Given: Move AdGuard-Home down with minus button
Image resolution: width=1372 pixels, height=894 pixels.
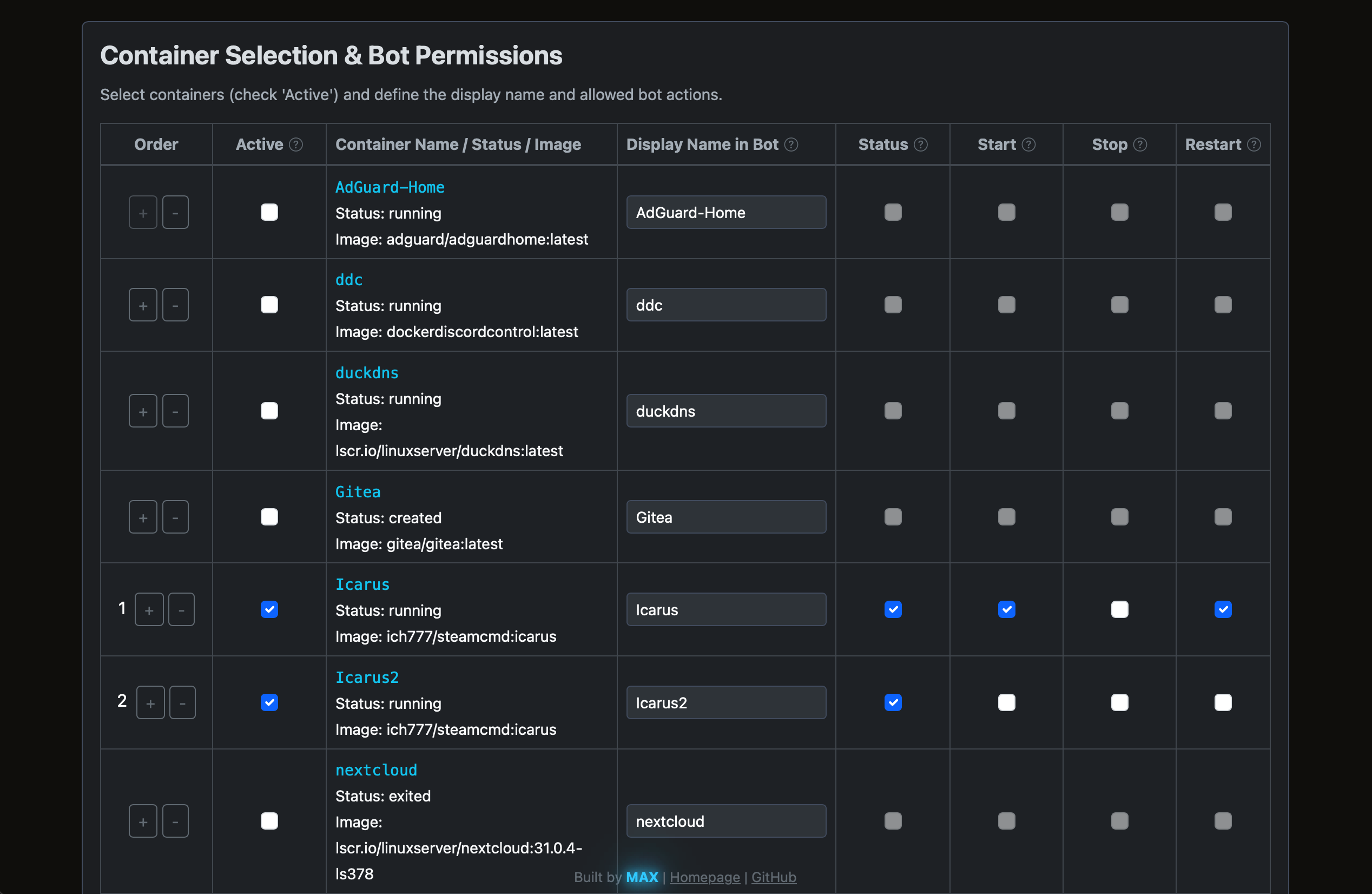Looking at the screenshot, I should pyautogui.click(x=175, y=212).
